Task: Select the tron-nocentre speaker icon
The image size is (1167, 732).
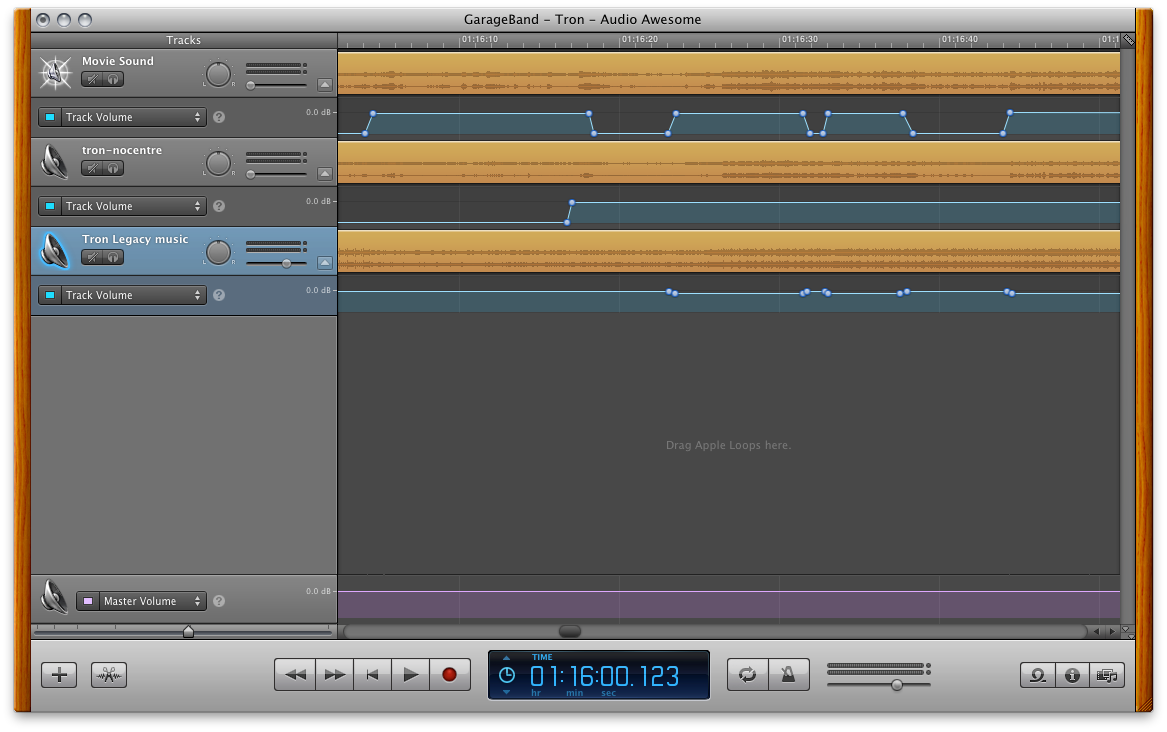Action: click(55, 161)
